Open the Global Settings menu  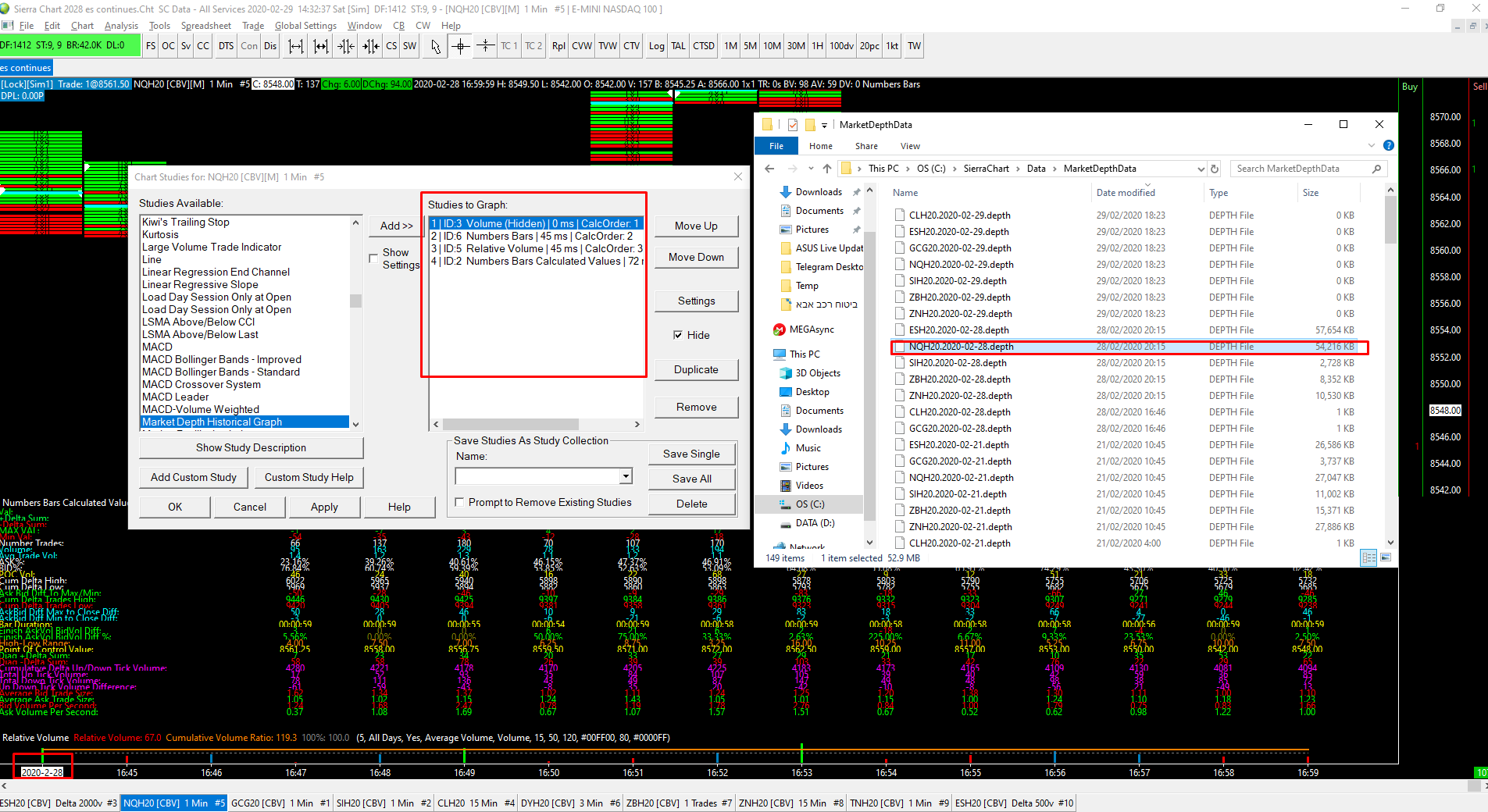[x=305, y=26]
